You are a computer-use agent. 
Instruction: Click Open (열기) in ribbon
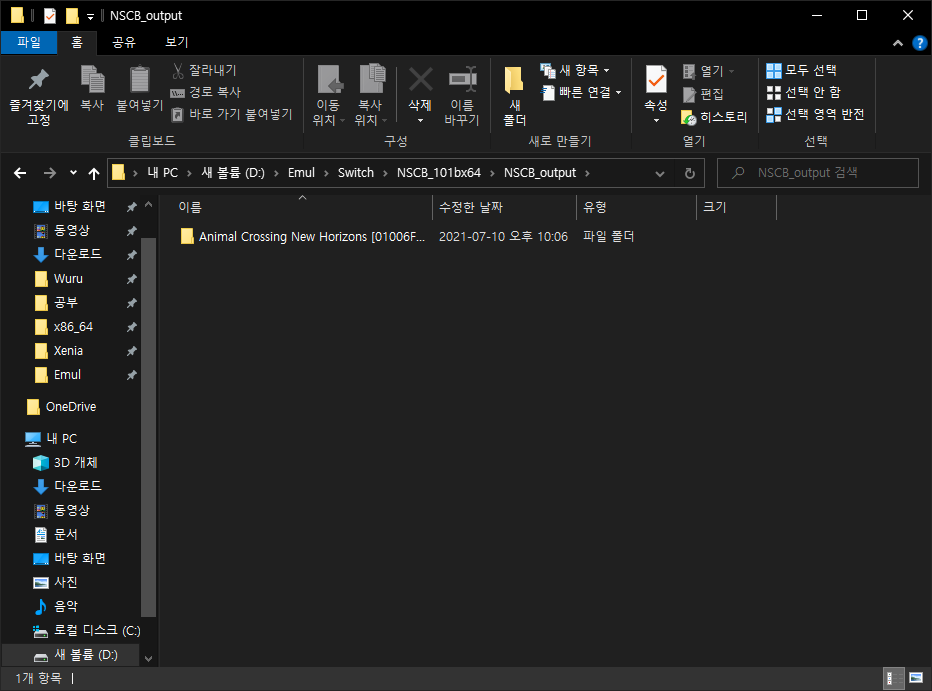click(708, 71)
